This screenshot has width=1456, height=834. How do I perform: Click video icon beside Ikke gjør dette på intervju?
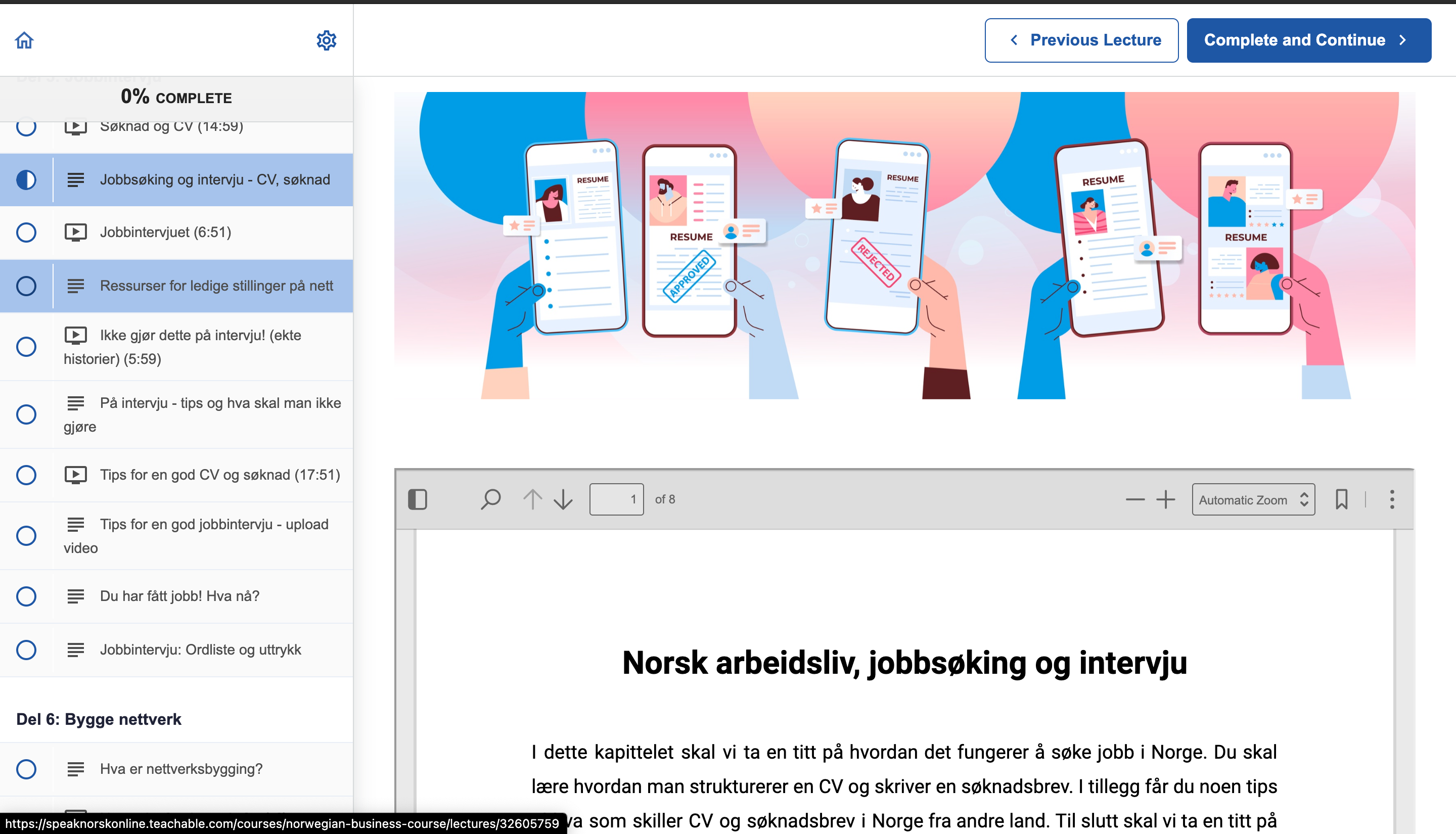tap(76, 335)
